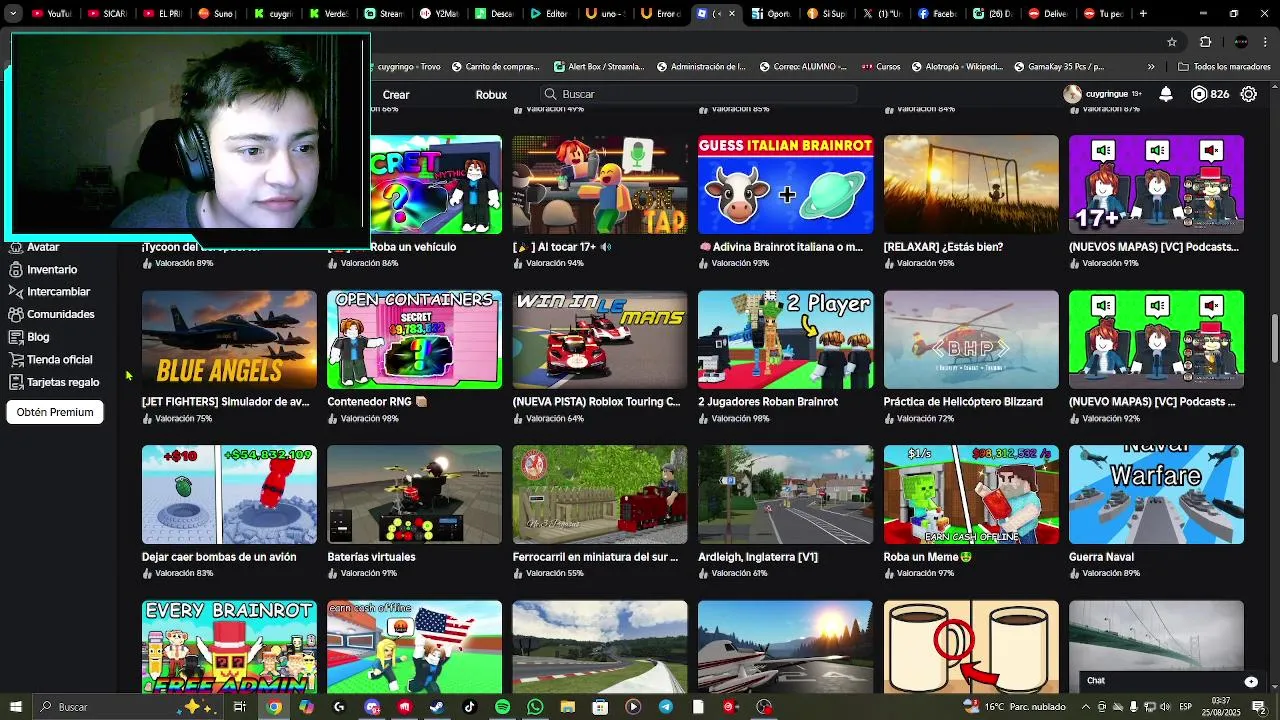
Task: Switch to the YouTube browser tab
Action: pyautogui.click(x=51, y=14)
